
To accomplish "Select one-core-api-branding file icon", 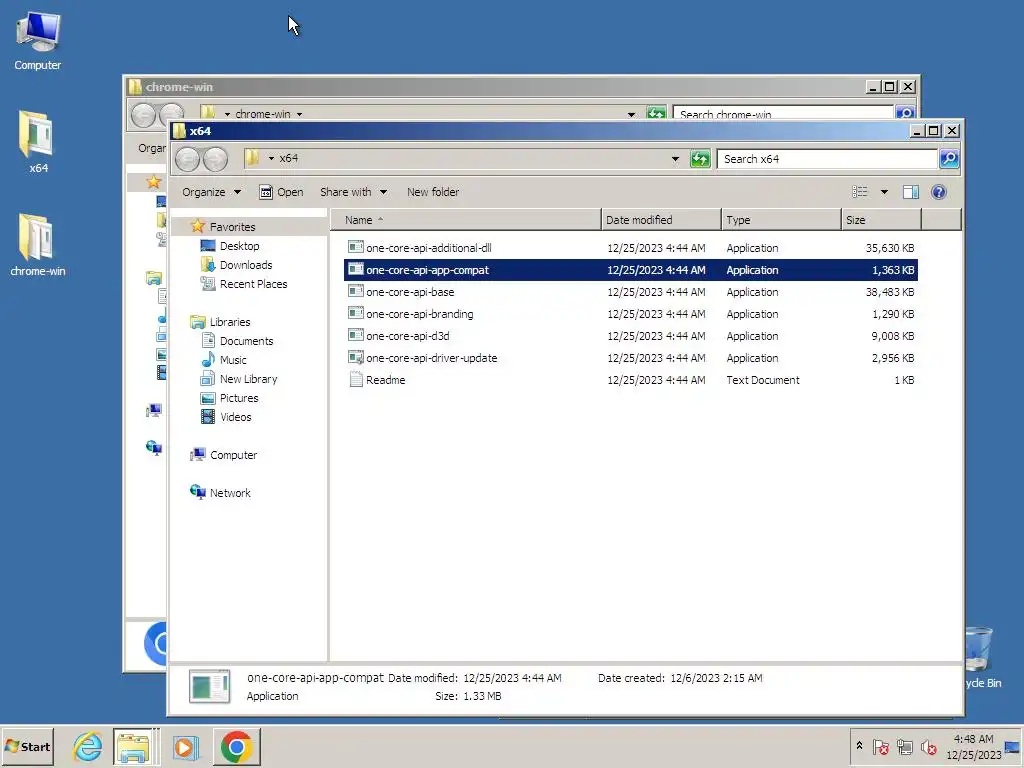I will pyautogui.click(x=355, y=313).
